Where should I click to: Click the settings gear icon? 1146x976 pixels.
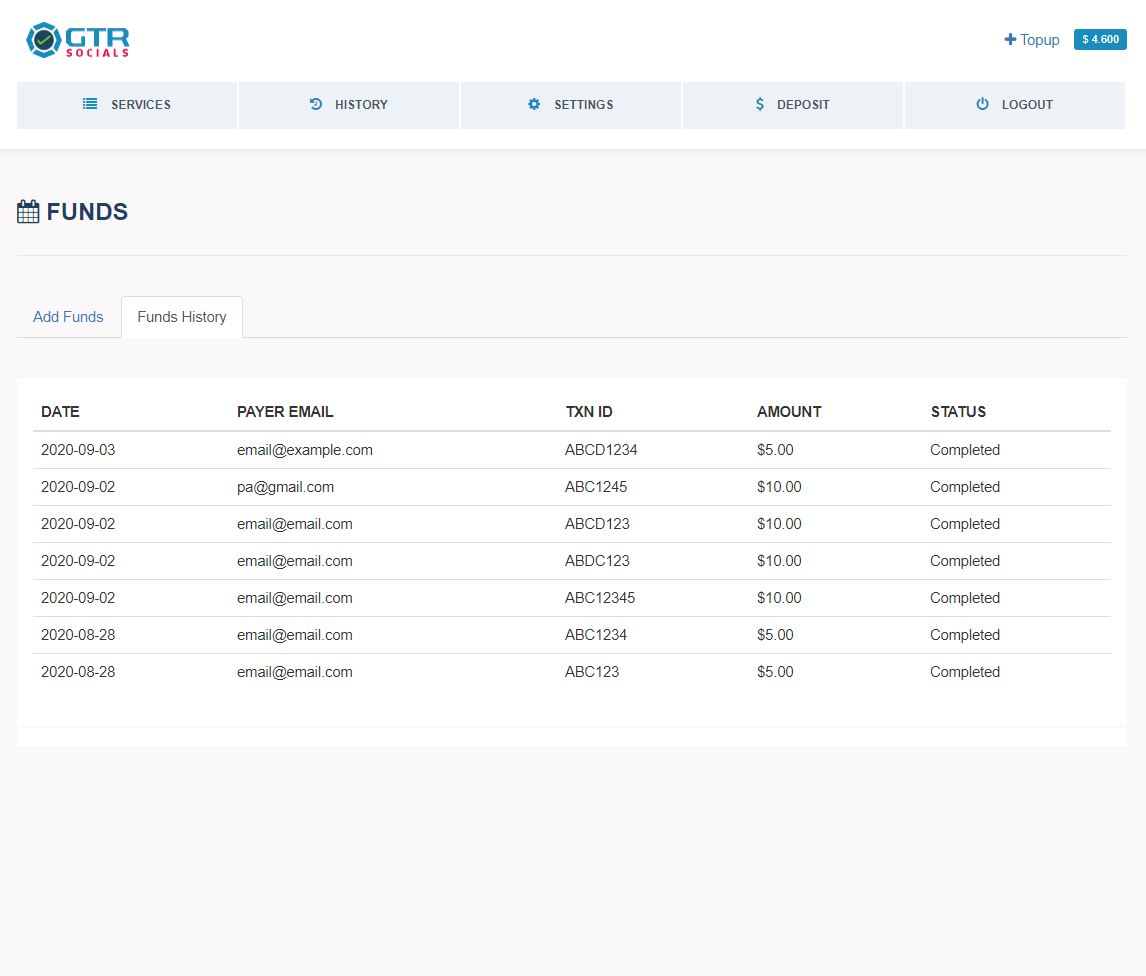coord(534,104)
